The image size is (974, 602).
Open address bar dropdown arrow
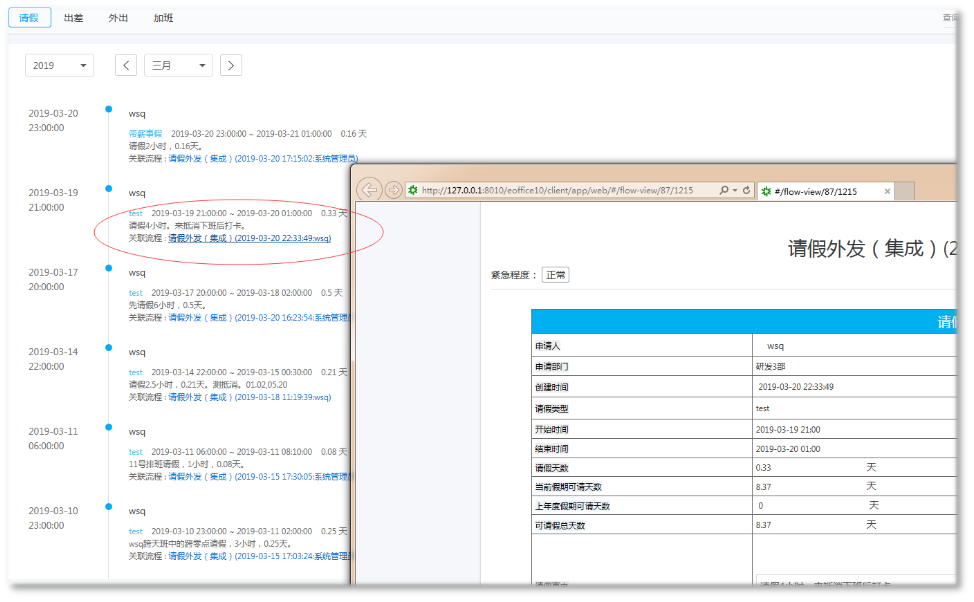pos(735,190)
